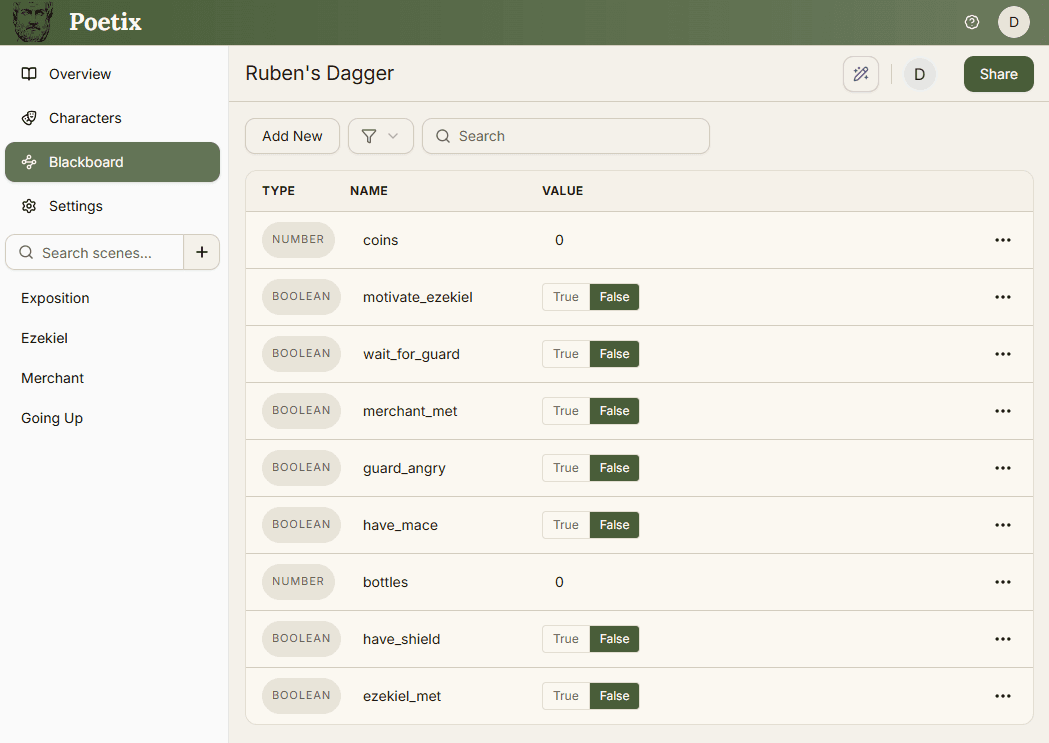Click the NAME column header
1049x743 pixels.
369,191
